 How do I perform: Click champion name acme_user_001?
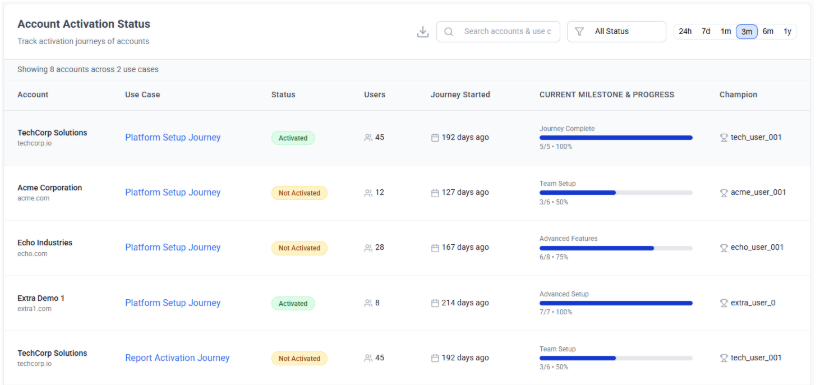[758, 192]
